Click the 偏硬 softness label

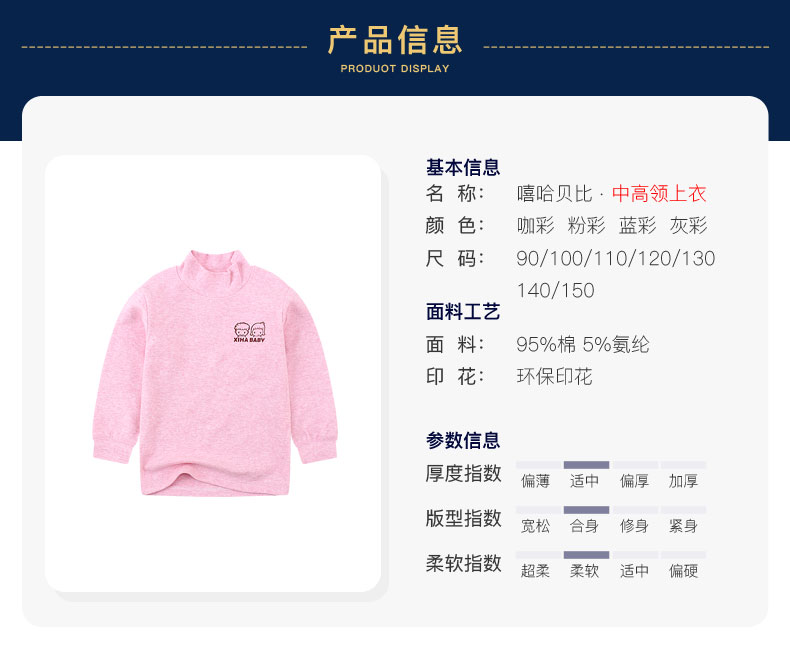pos(683,571)
